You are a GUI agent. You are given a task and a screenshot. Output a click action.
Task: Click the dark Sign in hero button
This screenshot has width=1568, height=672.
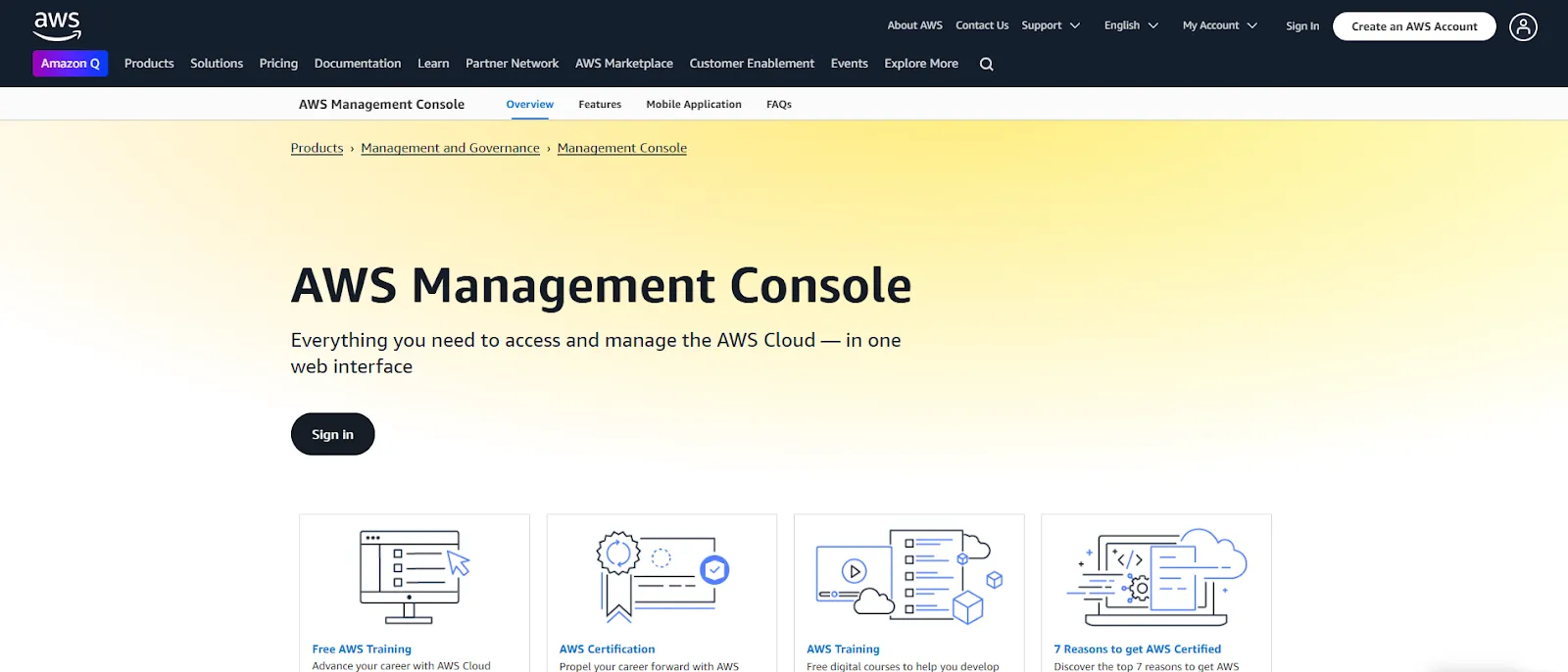pos(332,434)
